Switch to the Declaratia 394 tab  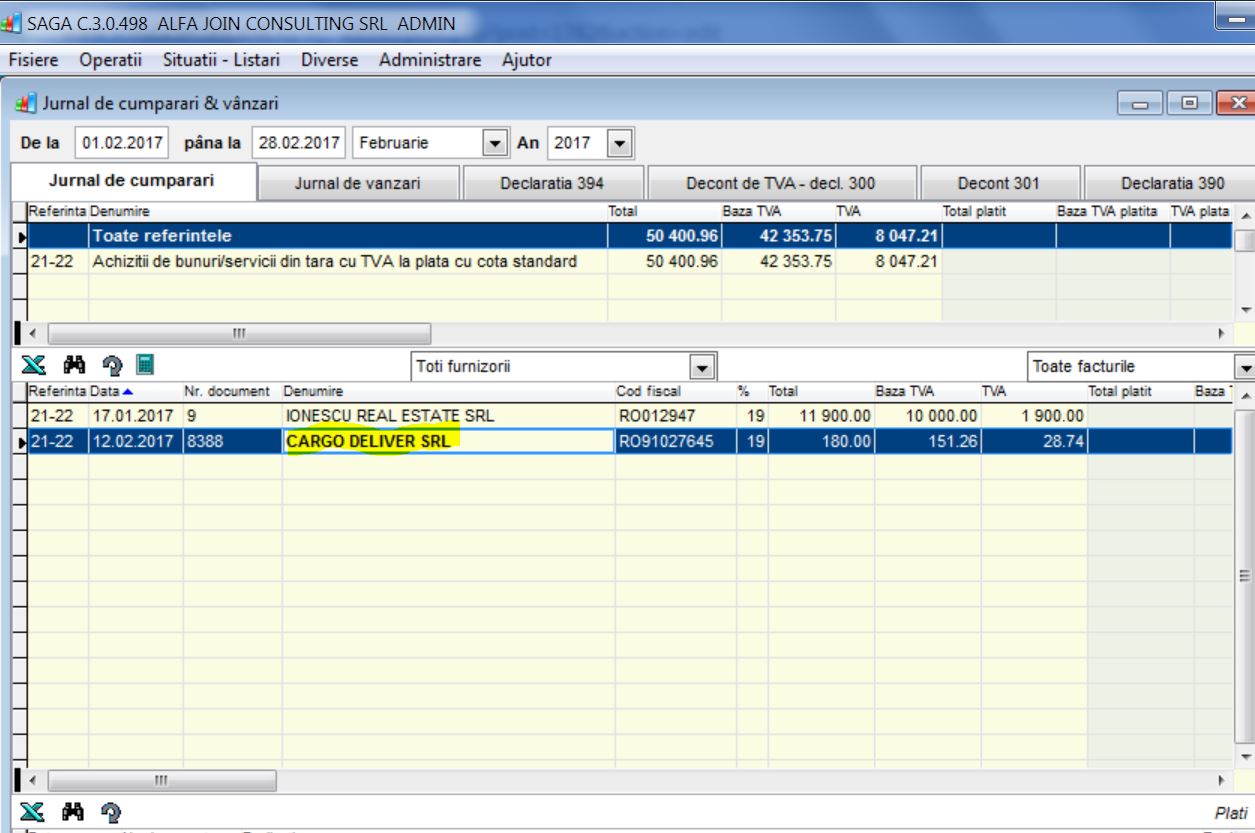552,184
